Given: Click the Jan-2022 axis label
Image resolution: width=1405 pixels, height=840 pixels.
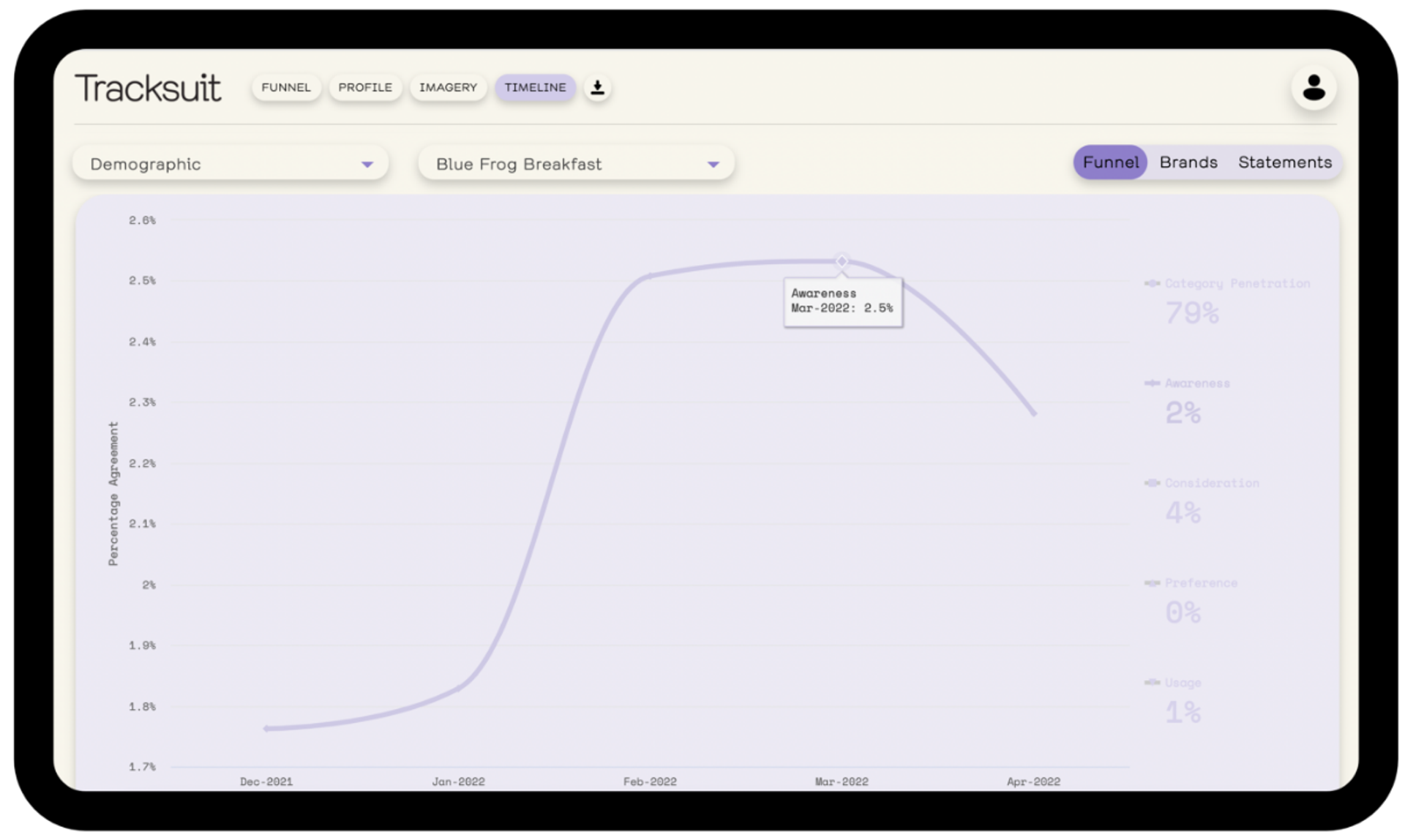Looking at the screenshot, I should pyautogui.click(x=458, y=781).
